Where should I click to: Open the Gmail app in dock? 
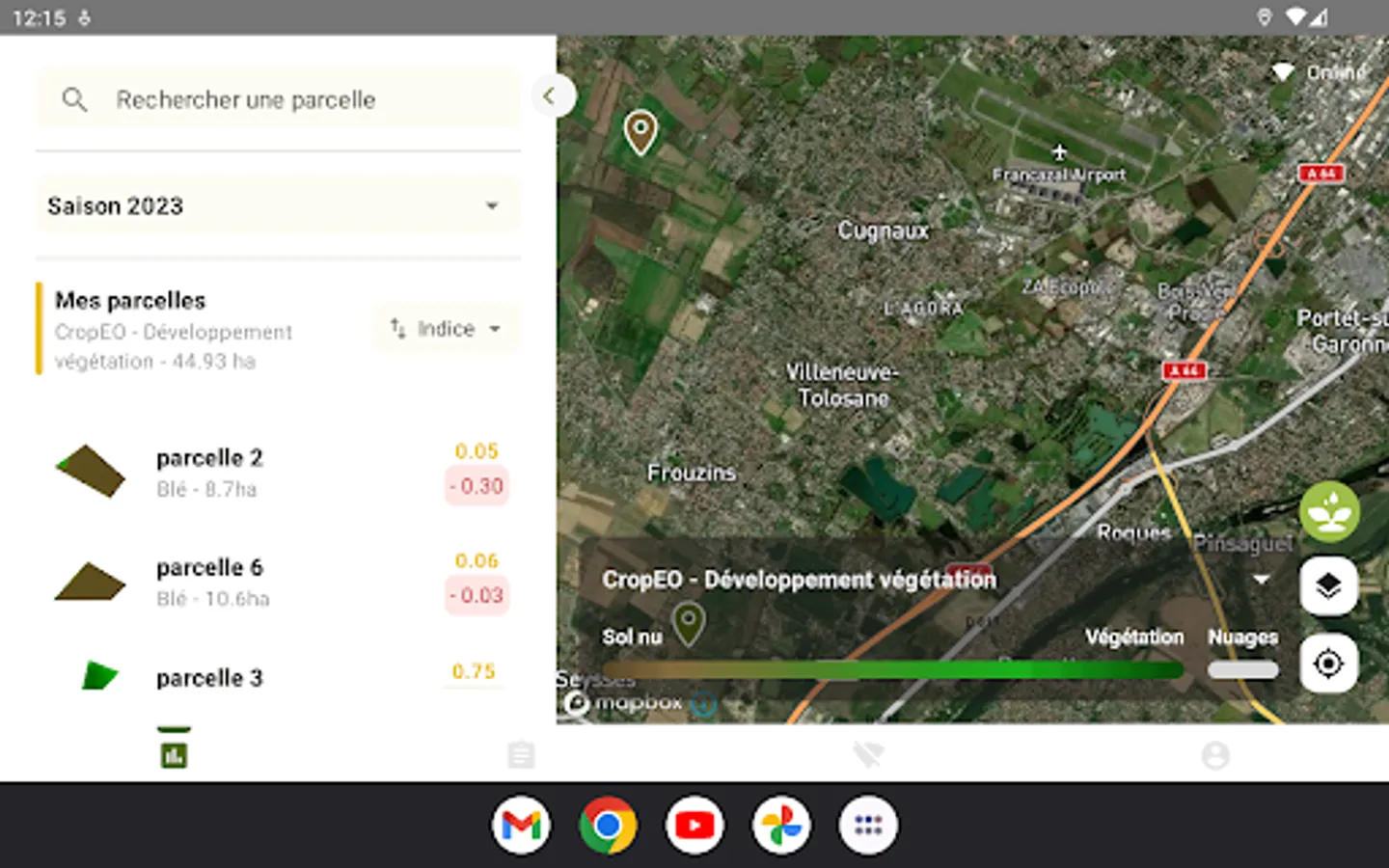coord(521,826)
